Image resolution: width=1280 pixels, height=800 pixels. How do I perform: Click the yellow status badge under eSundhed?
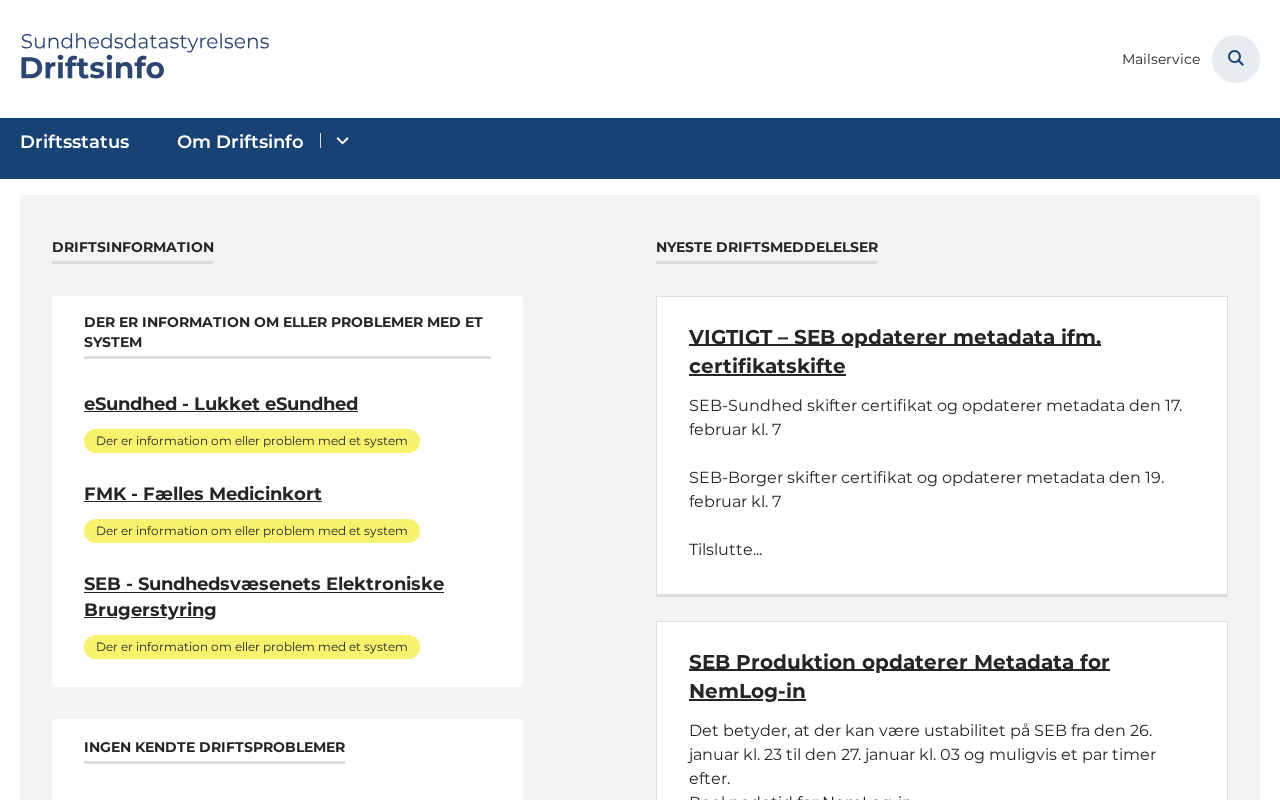click(252, 441)
